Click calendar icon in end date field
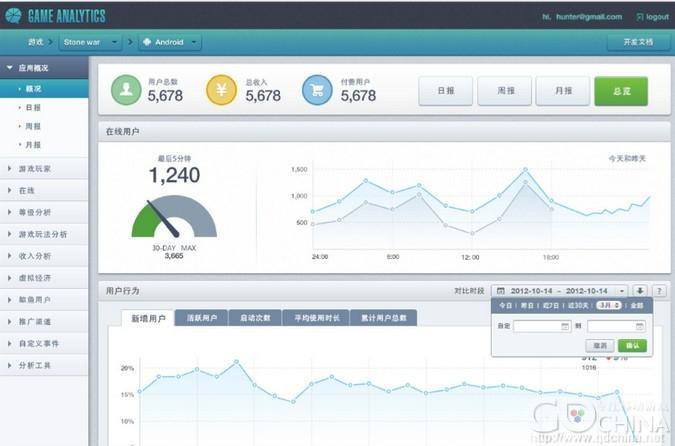This screenshot has height=446, width=675. click(640, 326)
